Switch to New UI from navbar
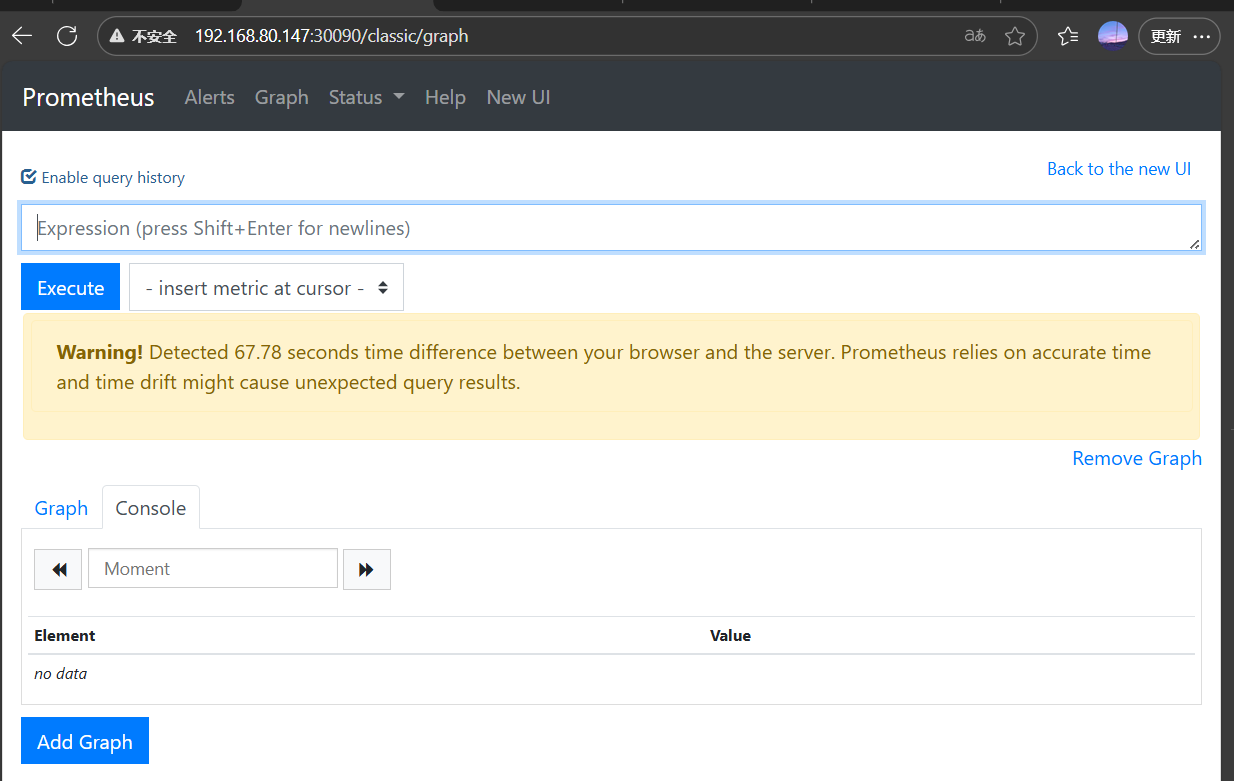This screenshot has height=781, width=1234. [x=518, y=97]
